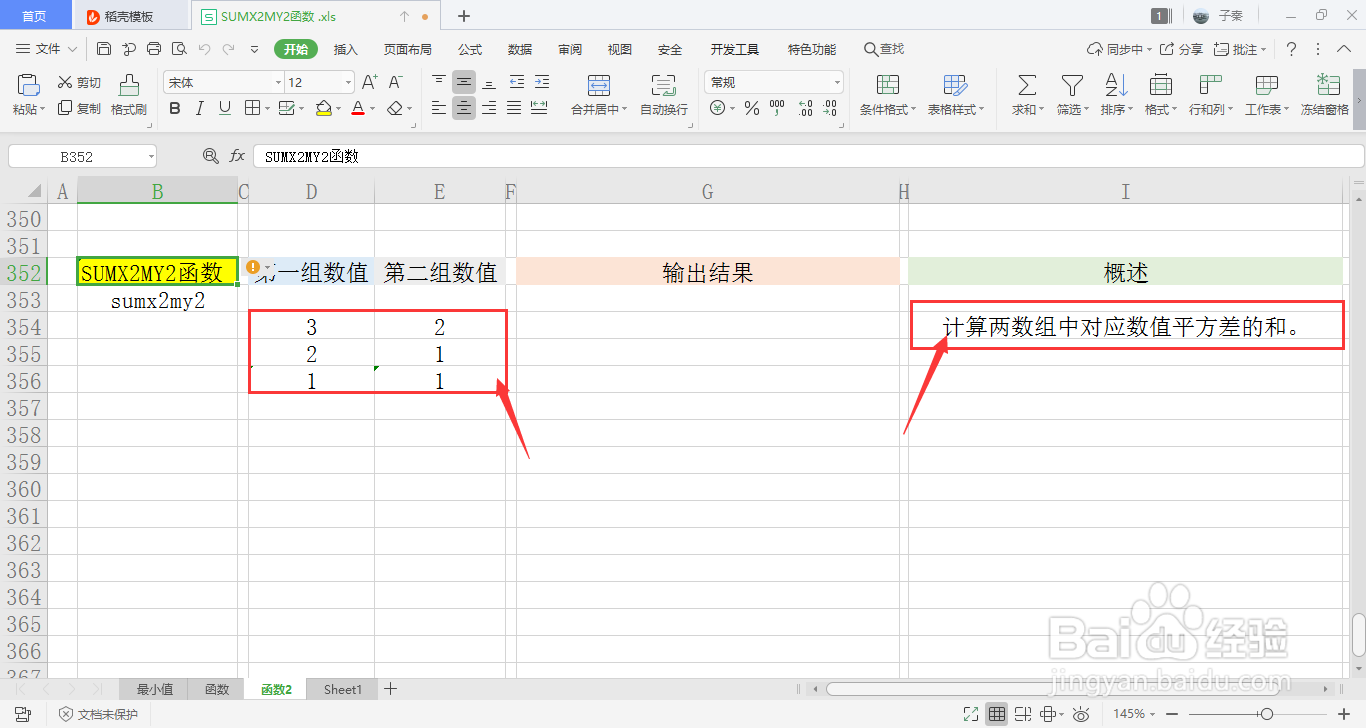Click the Sum (求和) sigma icon
Viewport: 1366px width, 728px height.
(x=1026, y=85)
